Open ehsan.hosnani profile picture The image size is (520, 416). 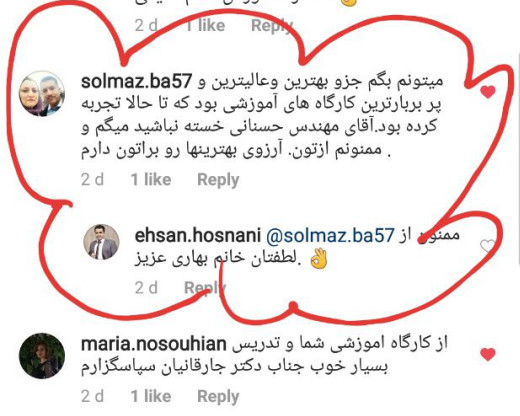[101, 242]
